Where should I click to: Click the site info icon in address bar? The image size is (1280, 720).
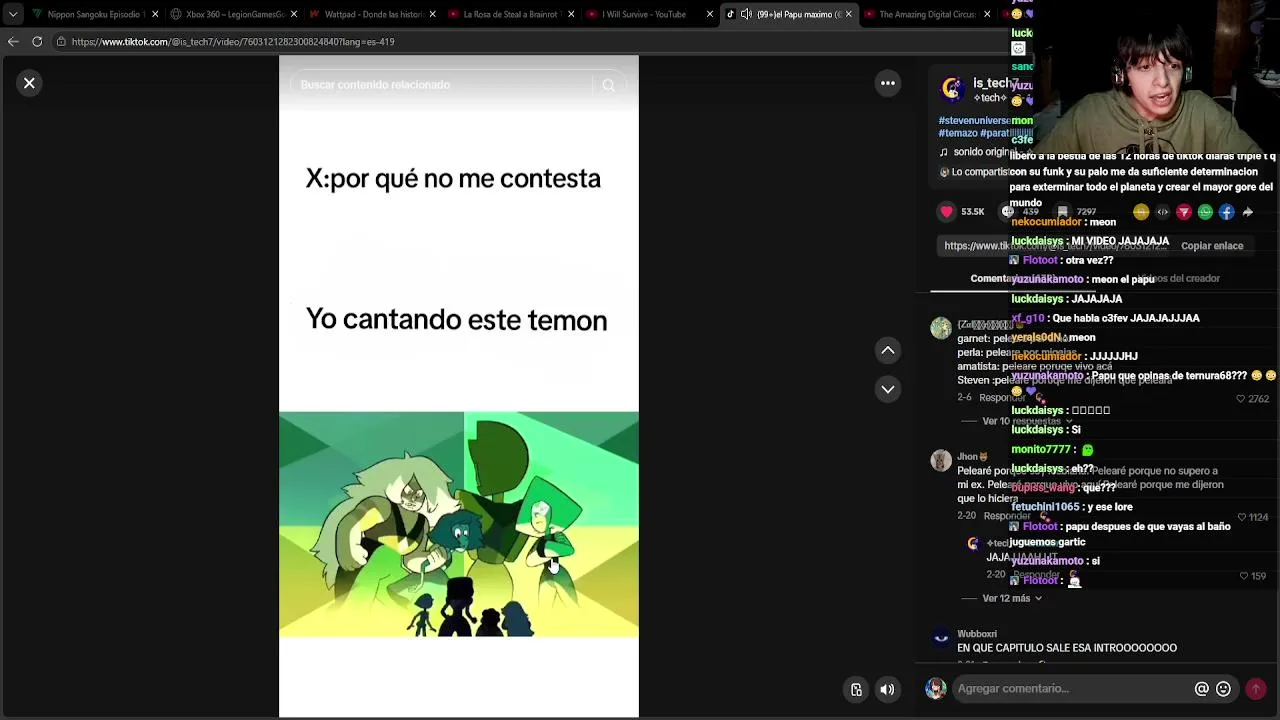61,42
